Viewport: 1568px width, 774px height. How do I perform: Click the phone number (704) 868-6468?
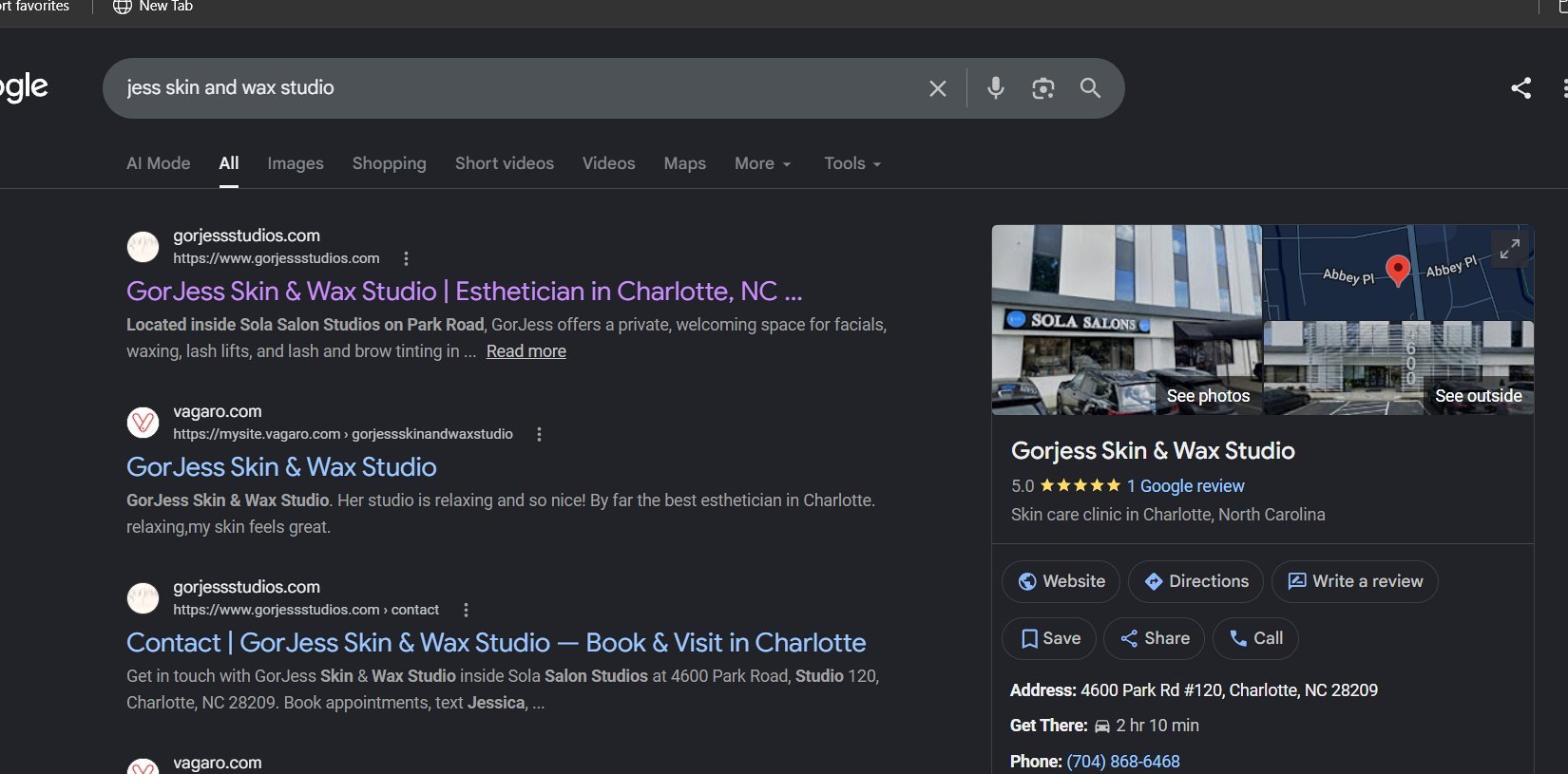click(x=1123, y=762)
